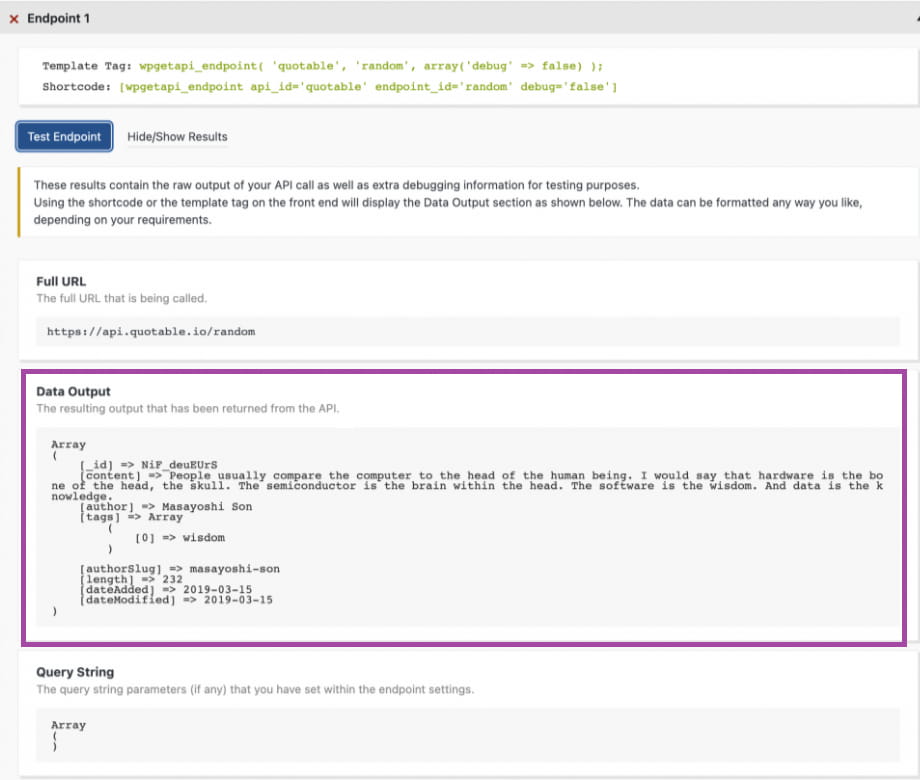Click the [length] 232 line
Image resolution: width=920 pixels, height=780 pixels.
[x=131, y=579]
